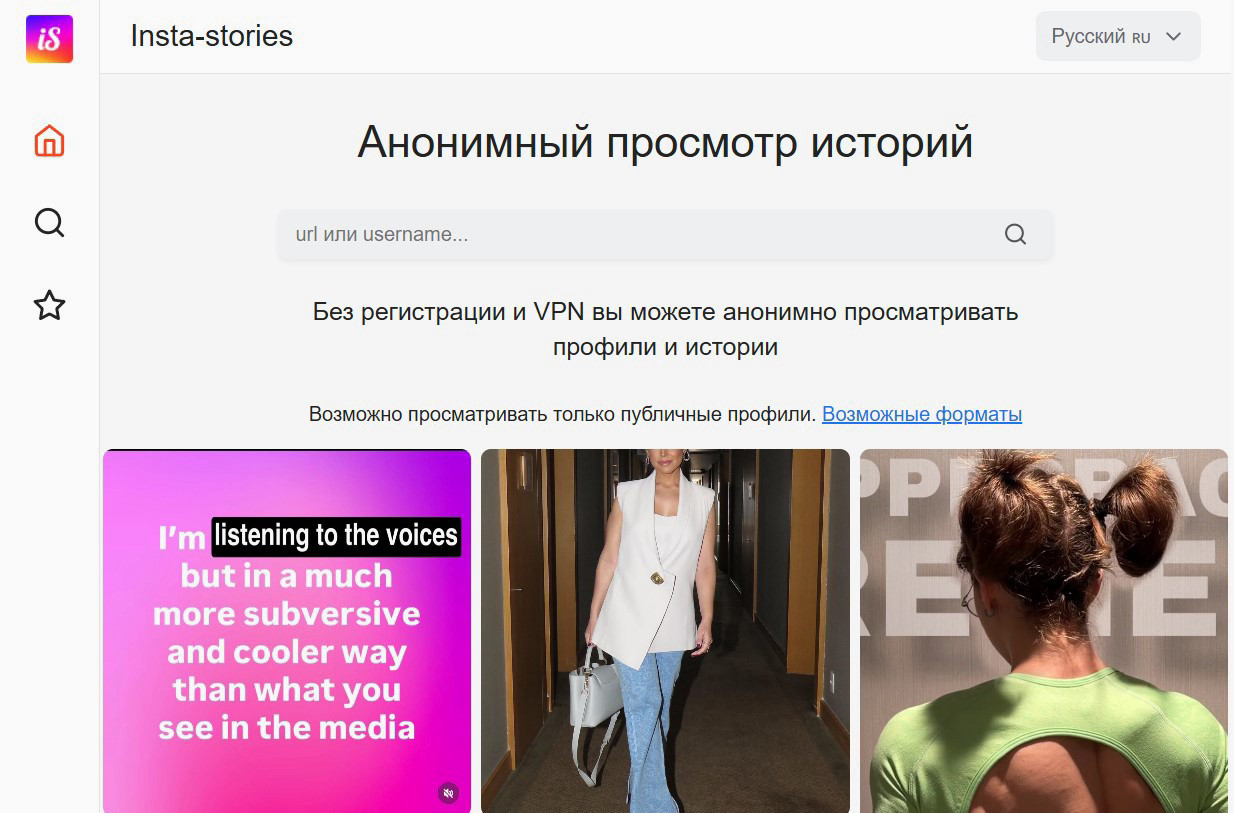This screenshot has height=813, width=1234.
Task: Open favorites with the star icon
Action: (x=49, y=305)
